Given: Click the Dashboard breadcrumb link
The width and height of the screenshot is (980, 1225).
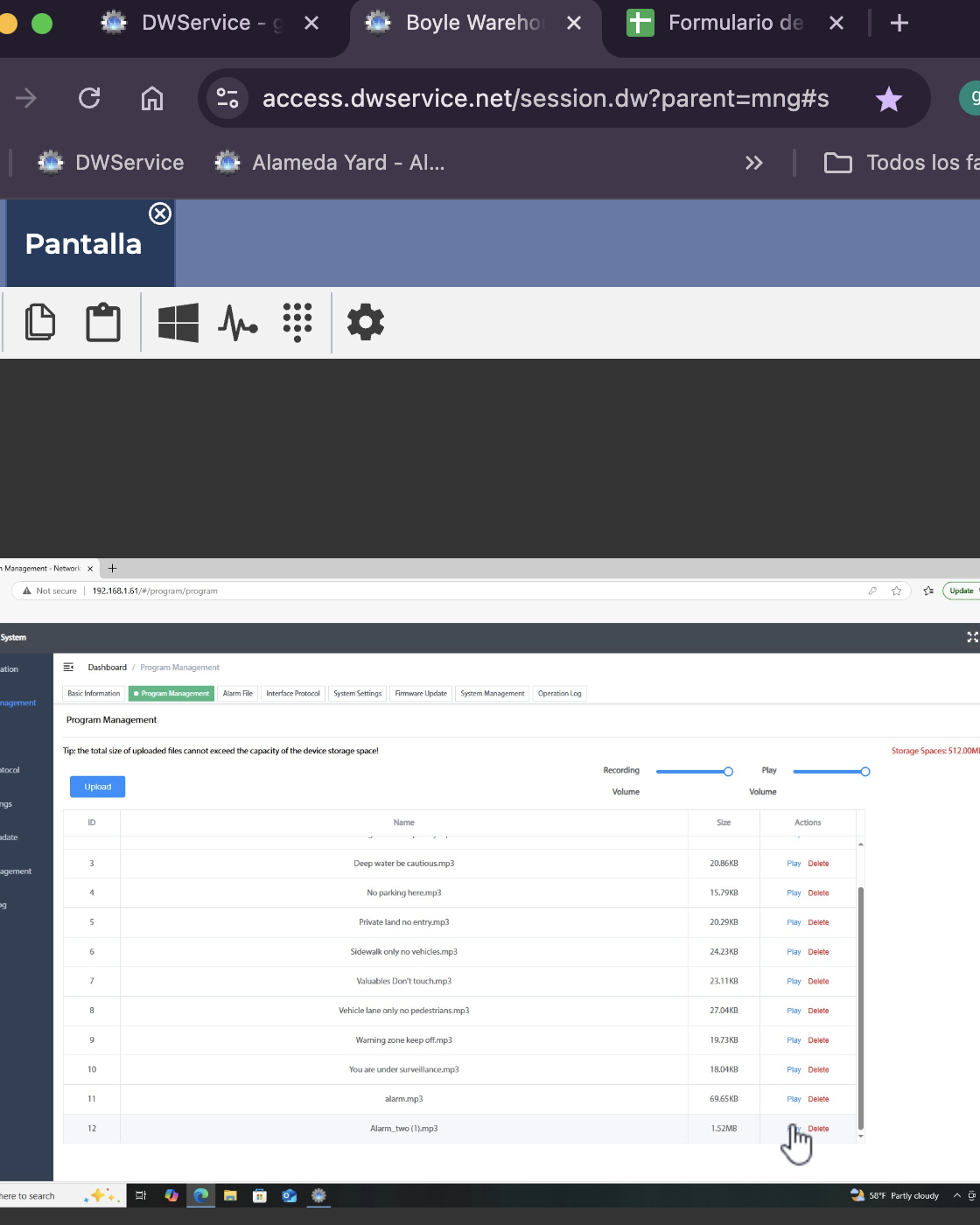Looking at the screenshot, I should [107, 667].
